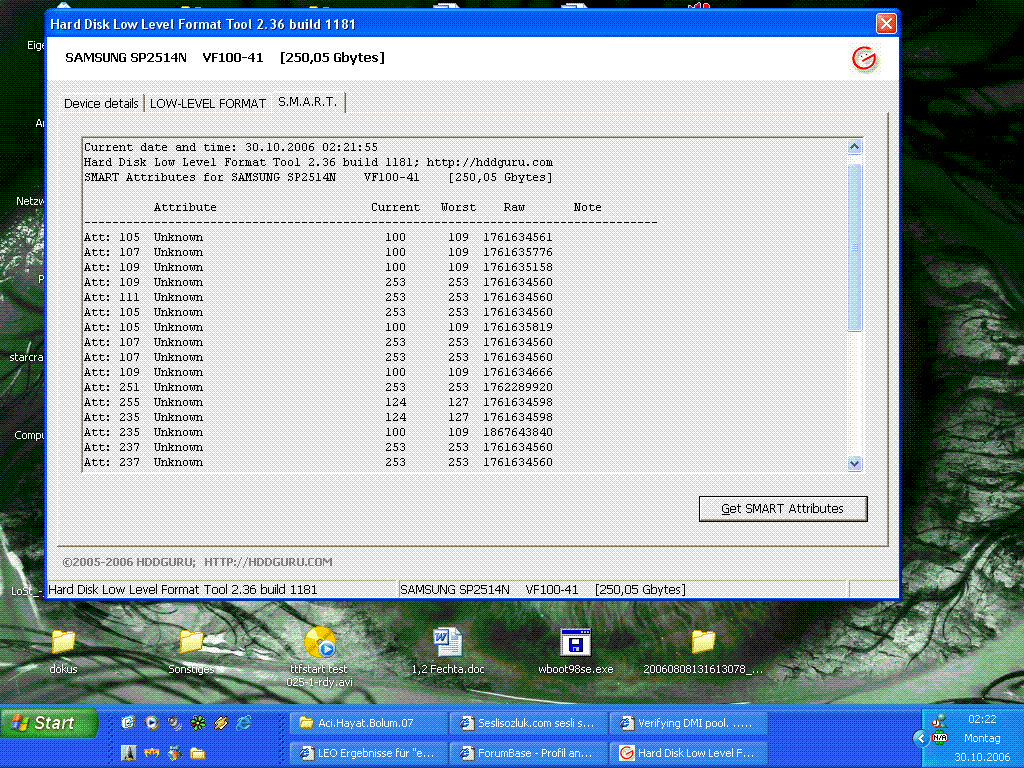Click the Note column header text

pos(587,207)
